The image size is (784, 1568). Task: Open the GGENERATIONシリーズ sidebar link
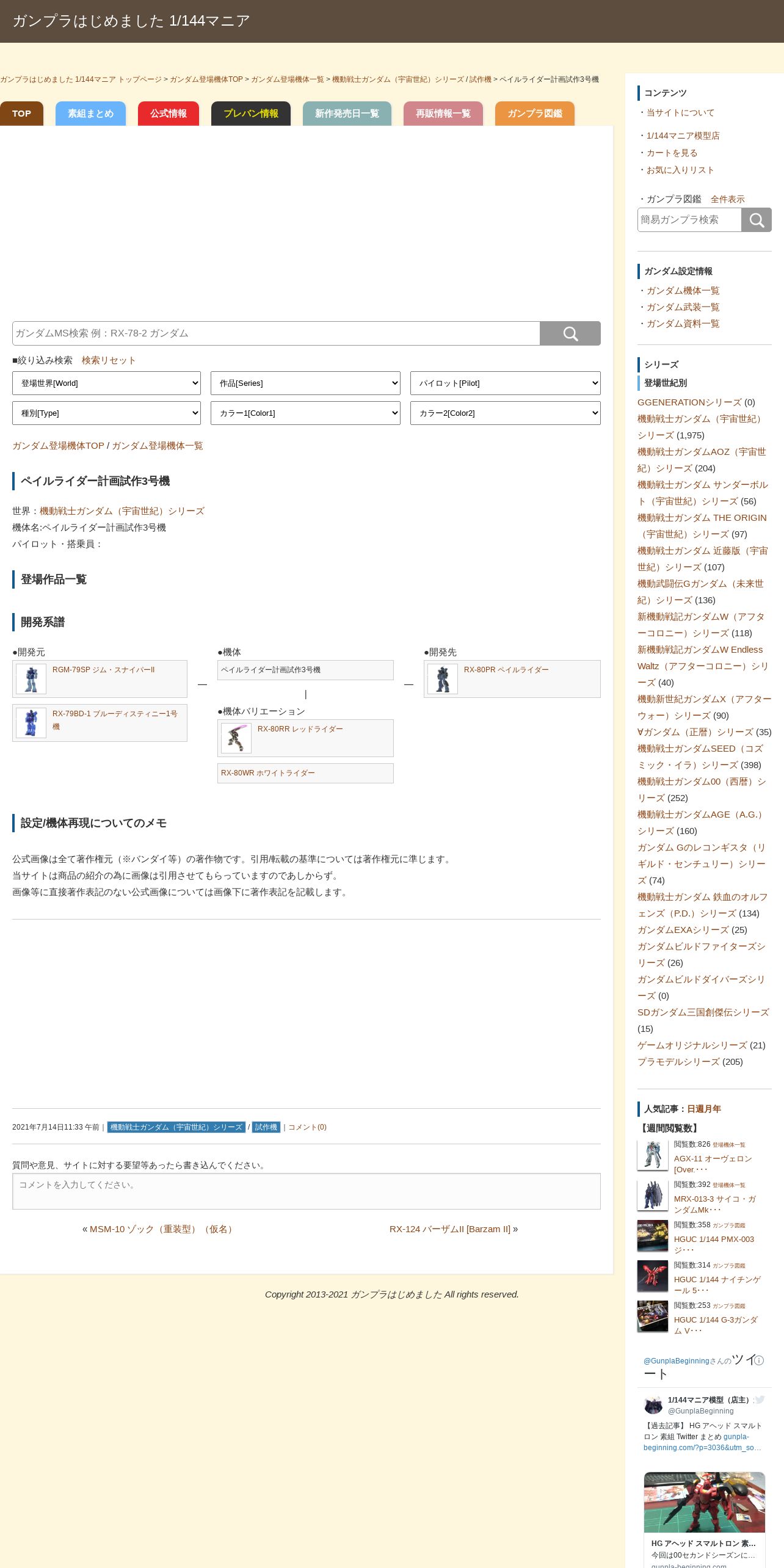689,402
